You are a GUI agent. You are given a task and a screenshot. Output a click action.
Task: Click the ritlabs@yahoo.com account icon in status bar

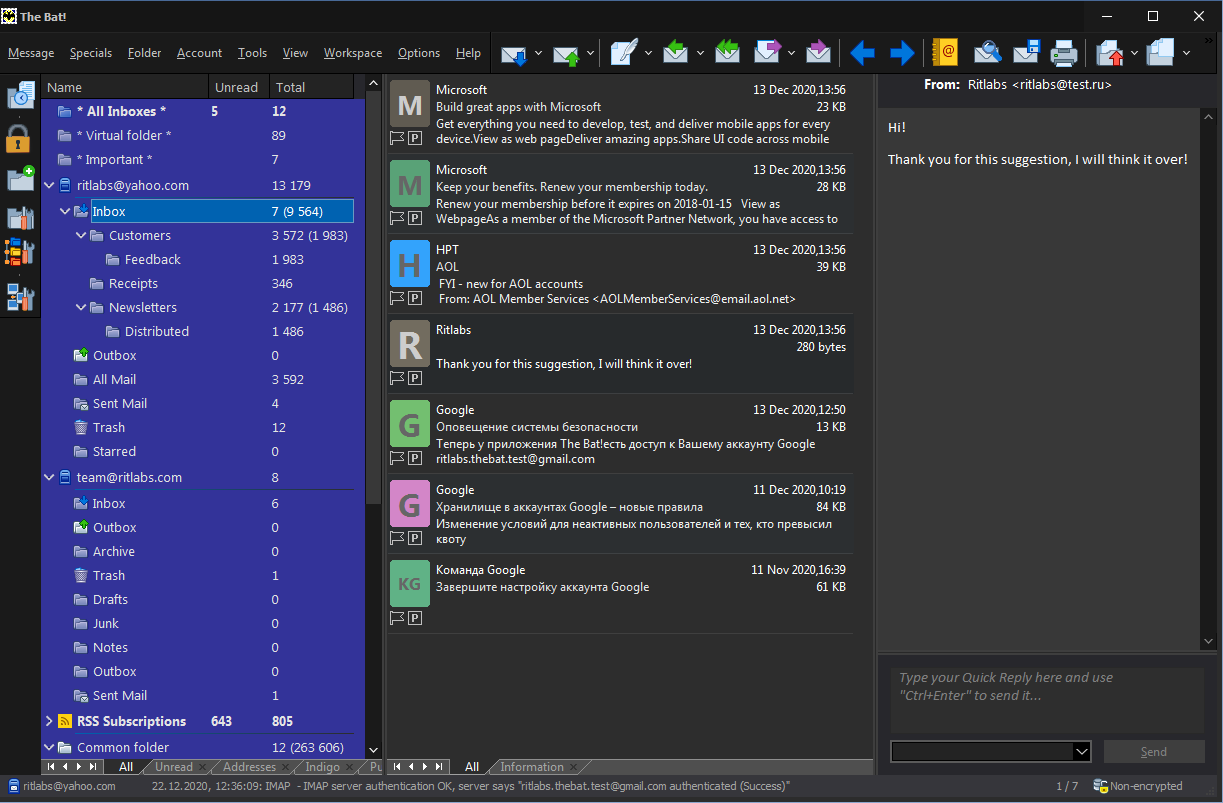pyautogui.click(x=13, y=786)
